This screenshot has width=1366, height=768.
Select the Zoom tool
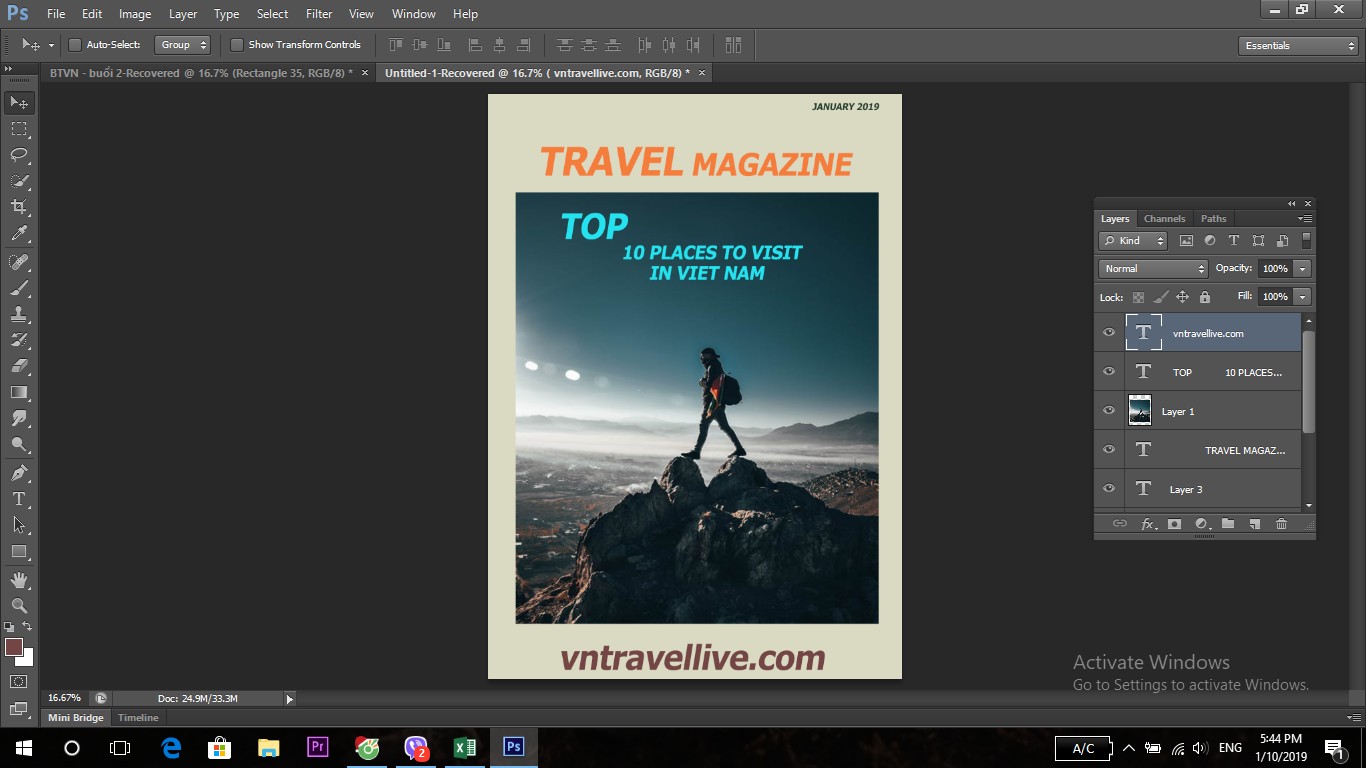tap(19, 606)
